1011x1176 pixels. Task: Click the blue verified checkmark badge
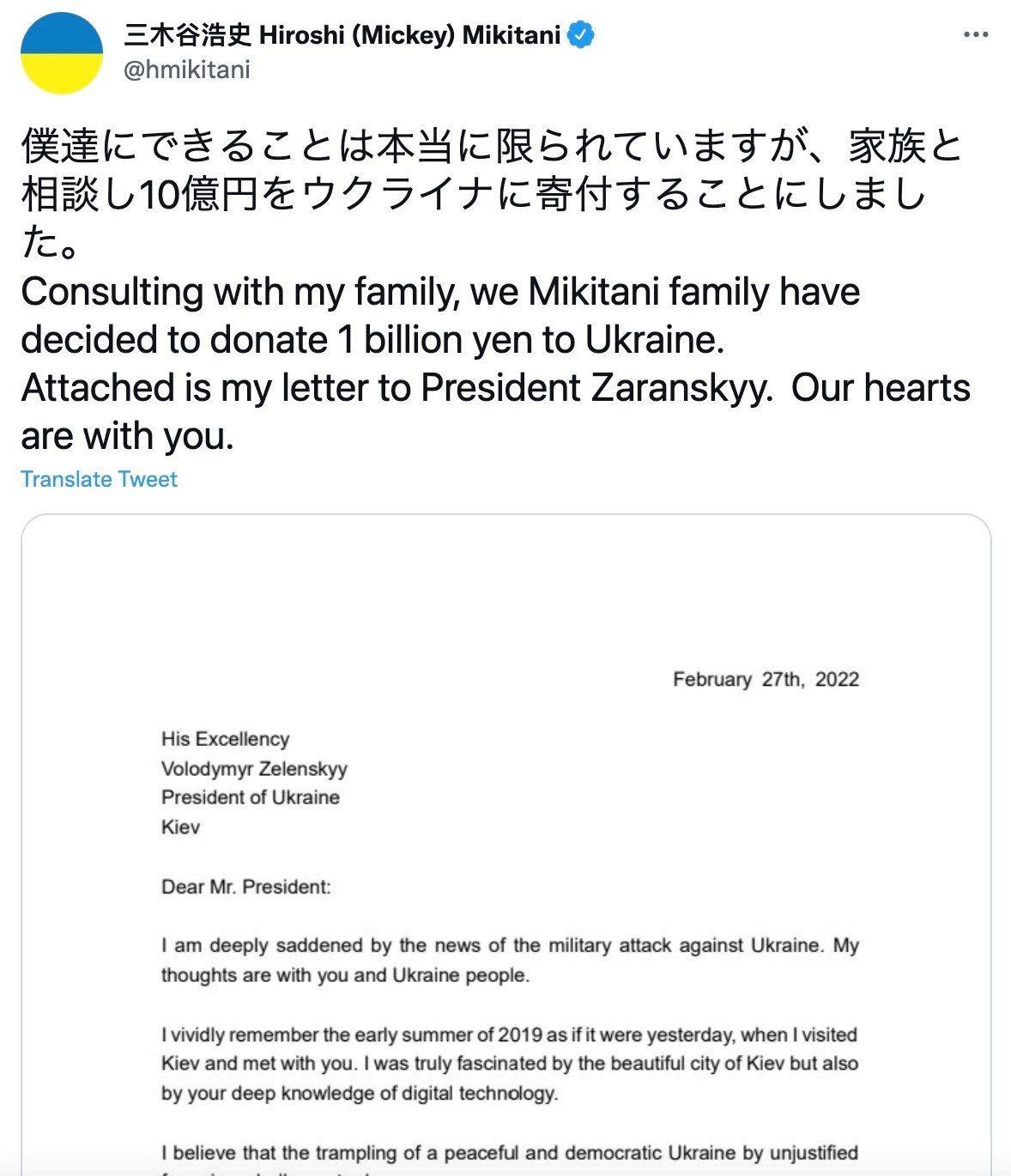(581, 35)
